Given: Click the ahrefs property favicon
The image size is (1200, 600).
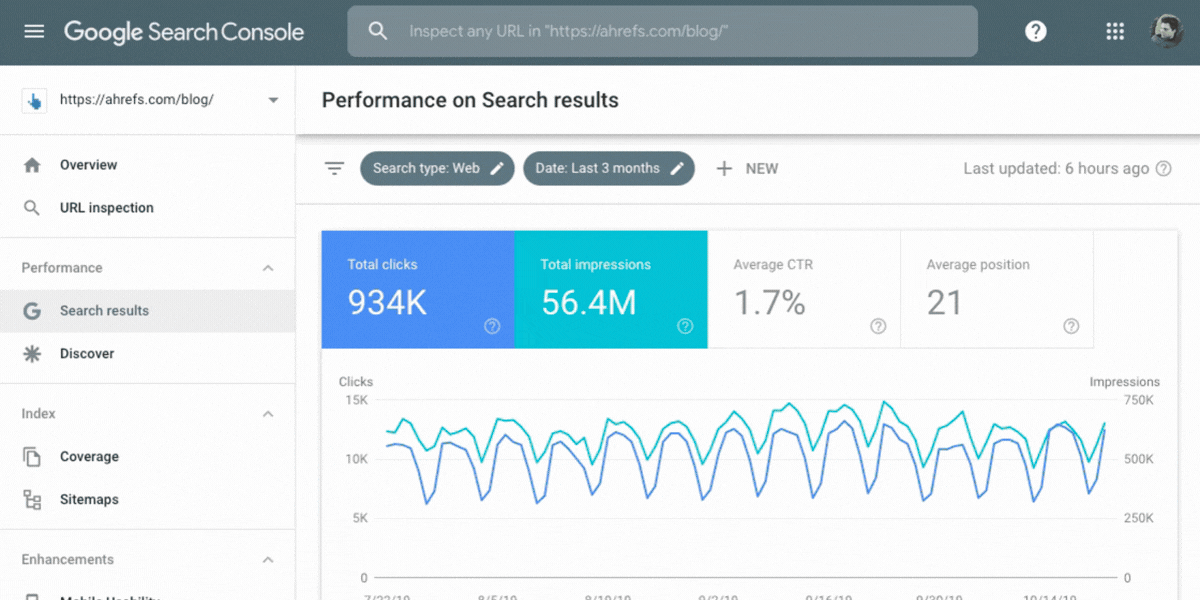Looking at the screenshot, I should (x=35, y=100).
